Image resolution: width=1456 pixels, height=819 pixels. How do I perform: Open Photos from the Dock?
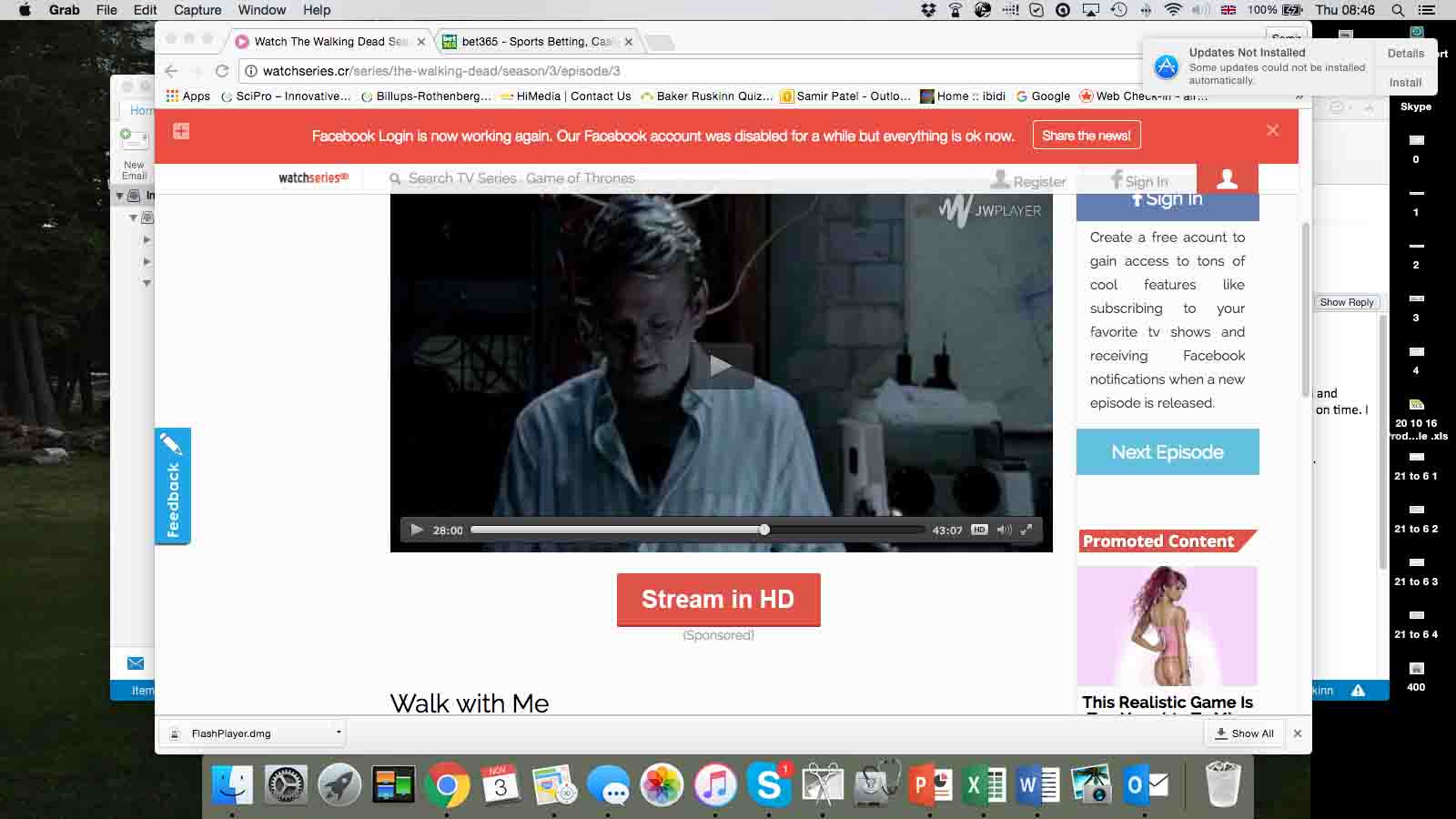tap(662, 784)
